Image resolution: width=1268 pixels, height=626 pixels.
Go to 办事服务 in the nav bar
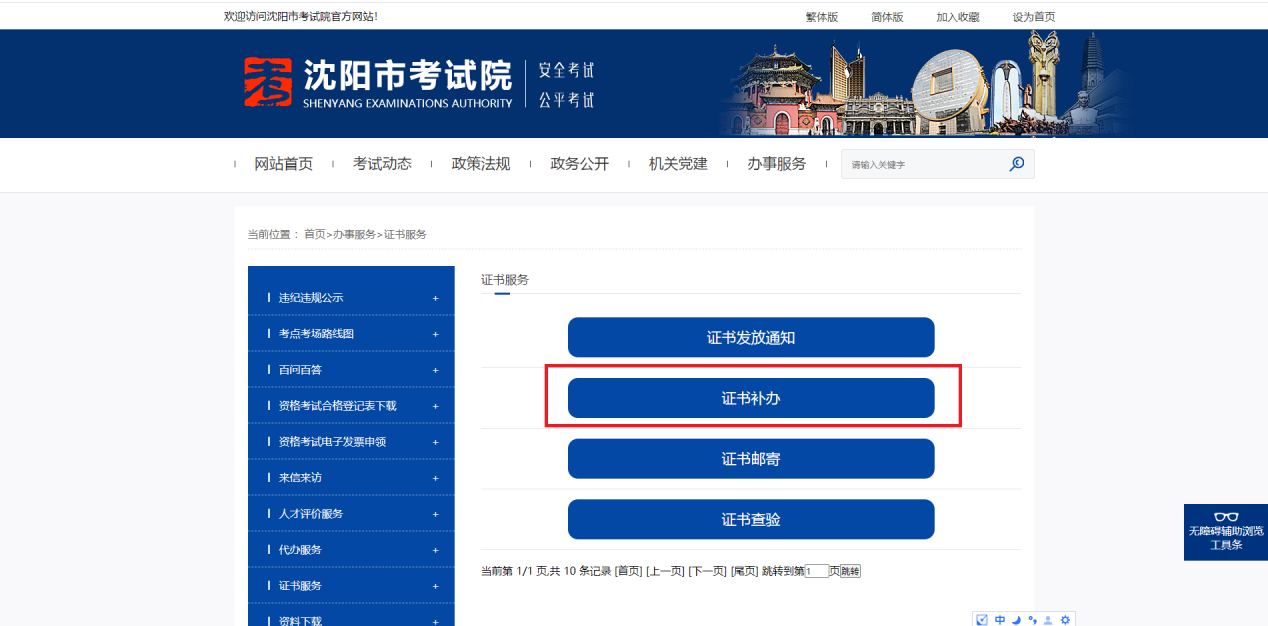[x=776, y=164]
